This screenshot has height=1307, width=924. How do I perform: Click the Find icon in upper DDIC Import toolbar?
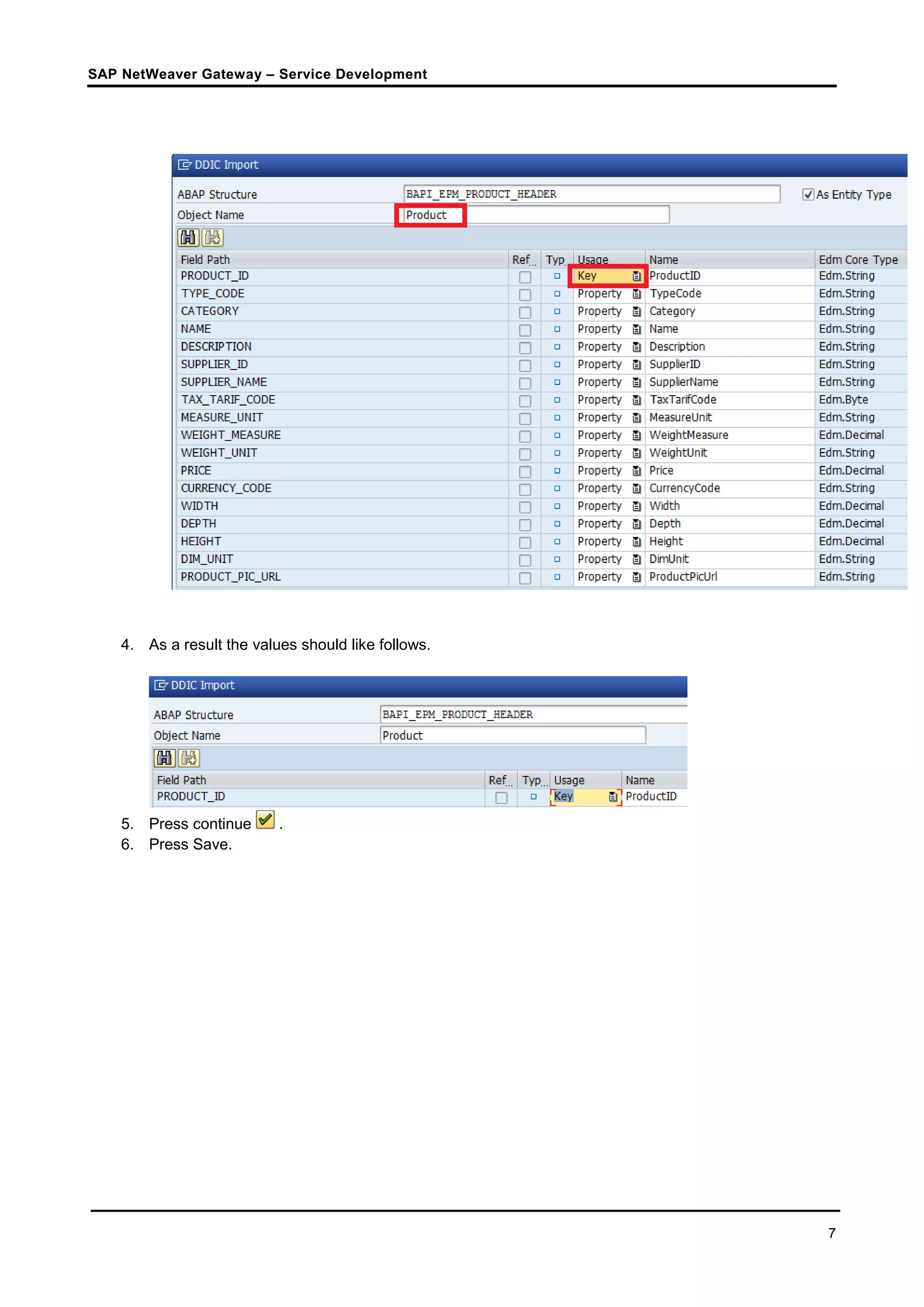188,237
